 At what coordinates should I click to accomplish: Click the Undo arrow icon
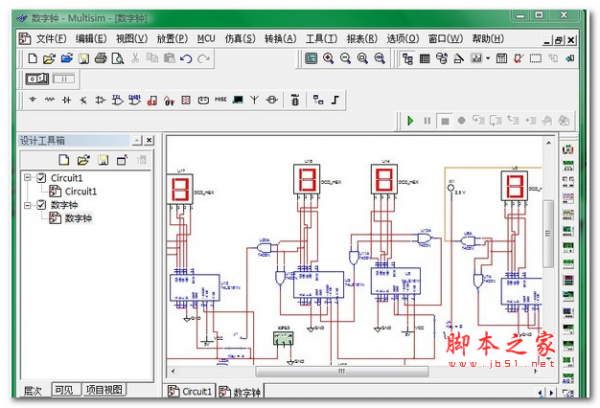tap(186, 59)
